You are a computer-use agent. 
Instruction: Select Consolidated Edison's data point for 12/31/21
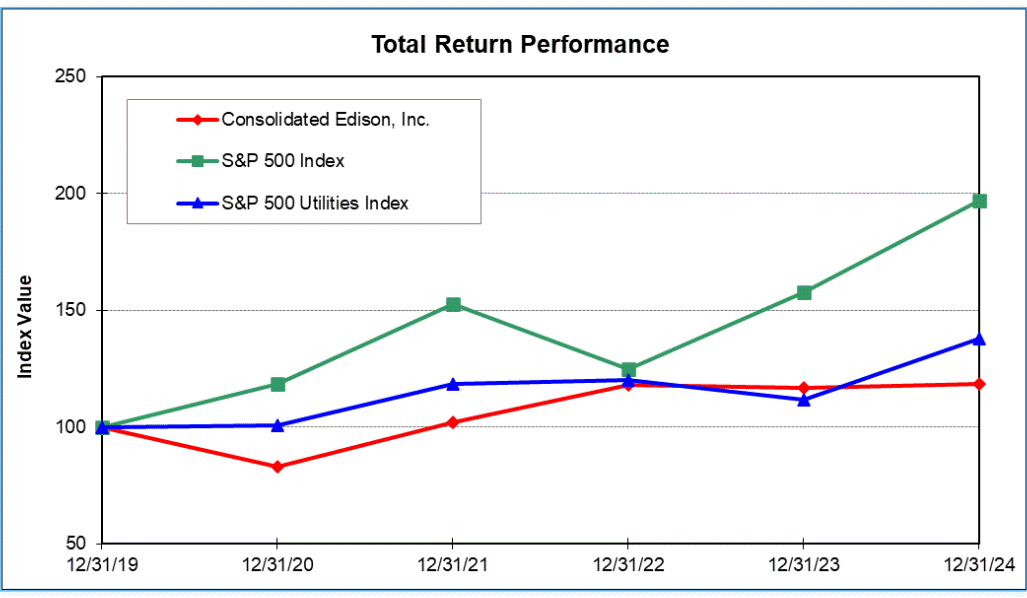(453, 422)
